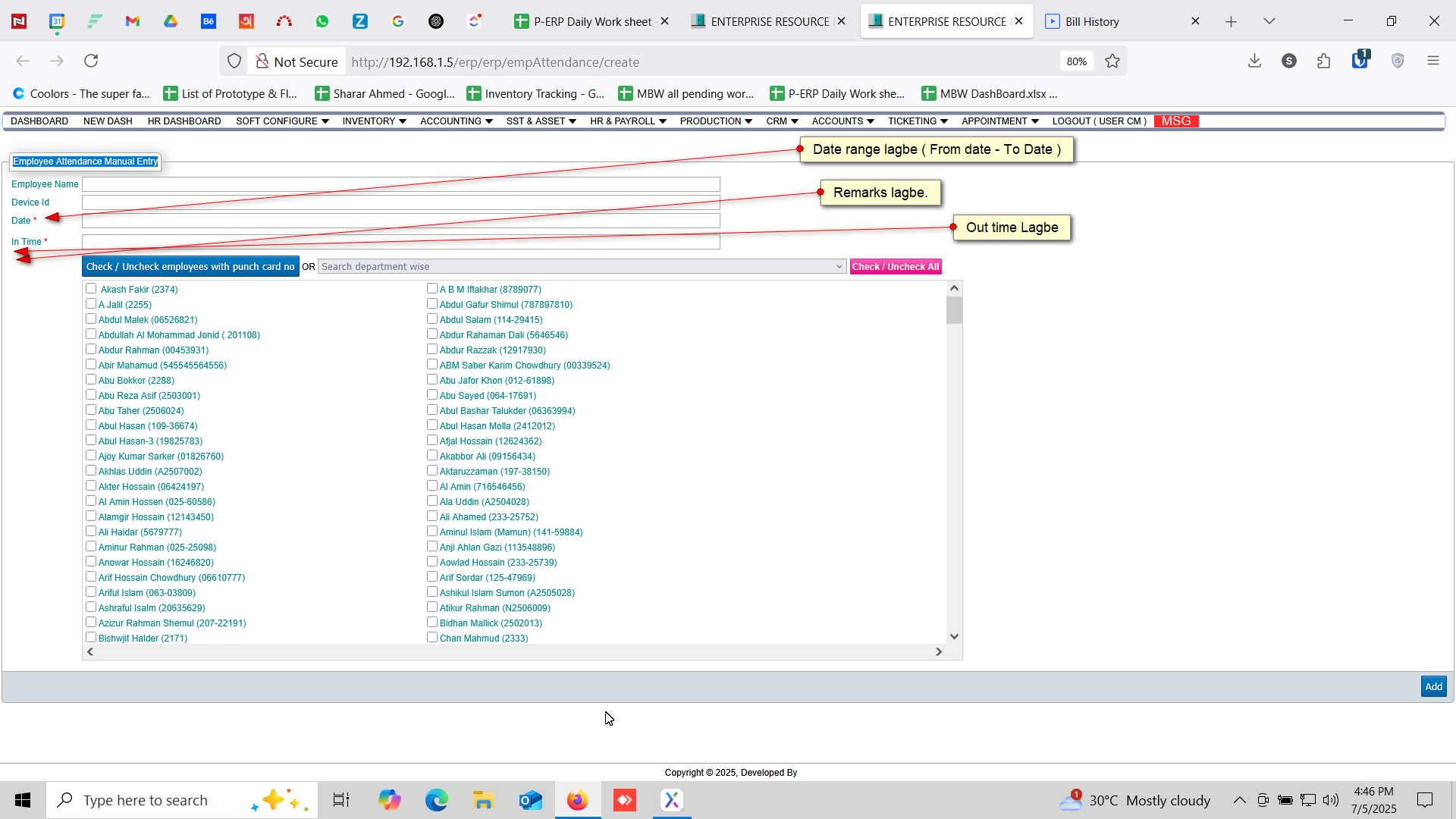Expand the INVENTORY menu dropdown
This screenshot has width=1456, height=819.
[x=374, y=121]
